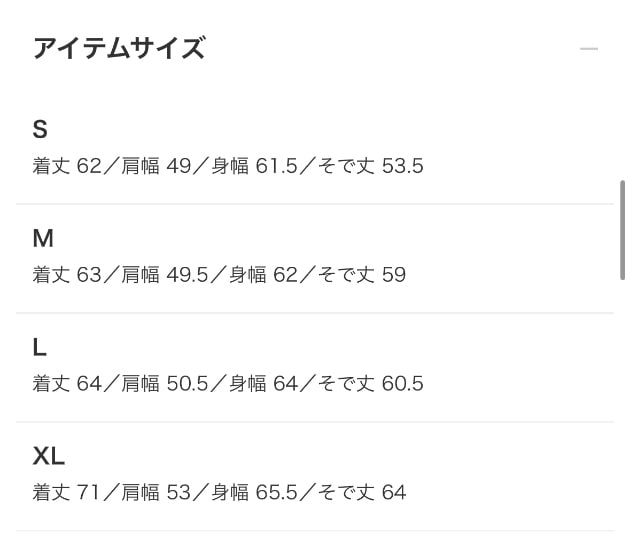This screenshot has width=630, height=533.
Task: Click L size measurements 着丈 64 line
Action: [x=228, y=384]
